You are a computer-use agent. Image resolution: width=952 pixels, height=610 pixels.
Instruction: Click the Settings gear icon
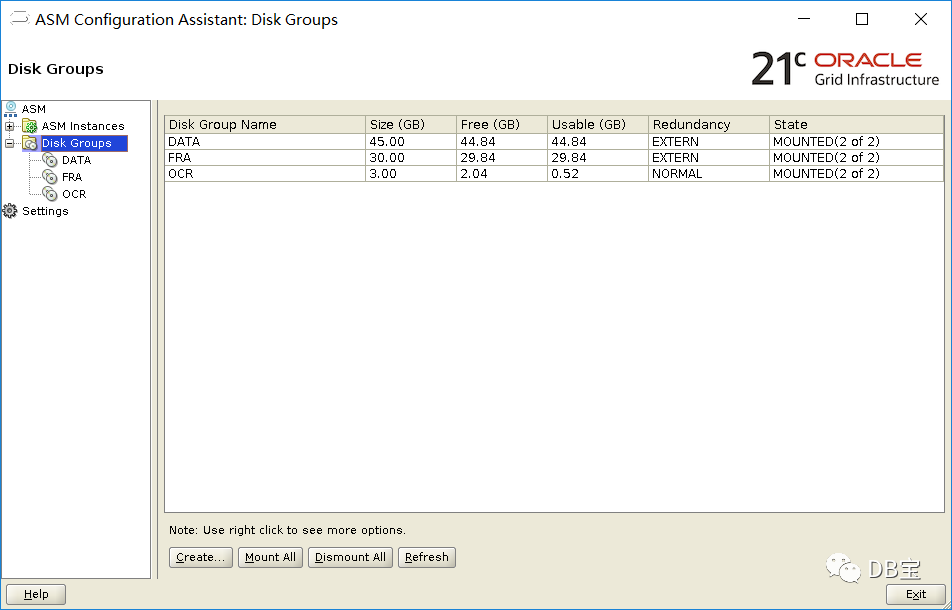tap(10, 211)
